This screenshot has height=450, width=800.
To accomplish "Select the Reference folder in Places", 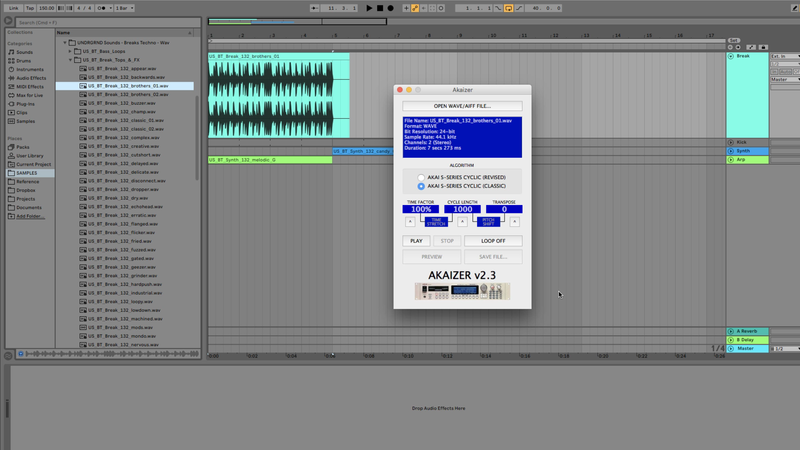I will coord(27,182).
